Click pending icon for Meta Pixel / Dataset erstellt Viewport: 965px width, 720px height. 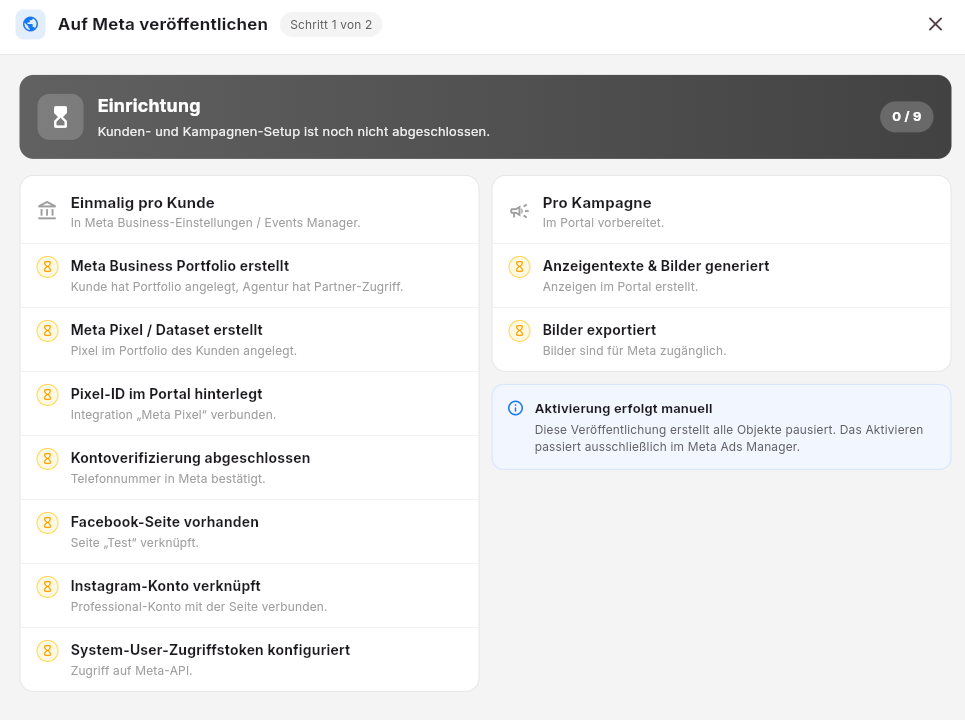coord(47,331)
